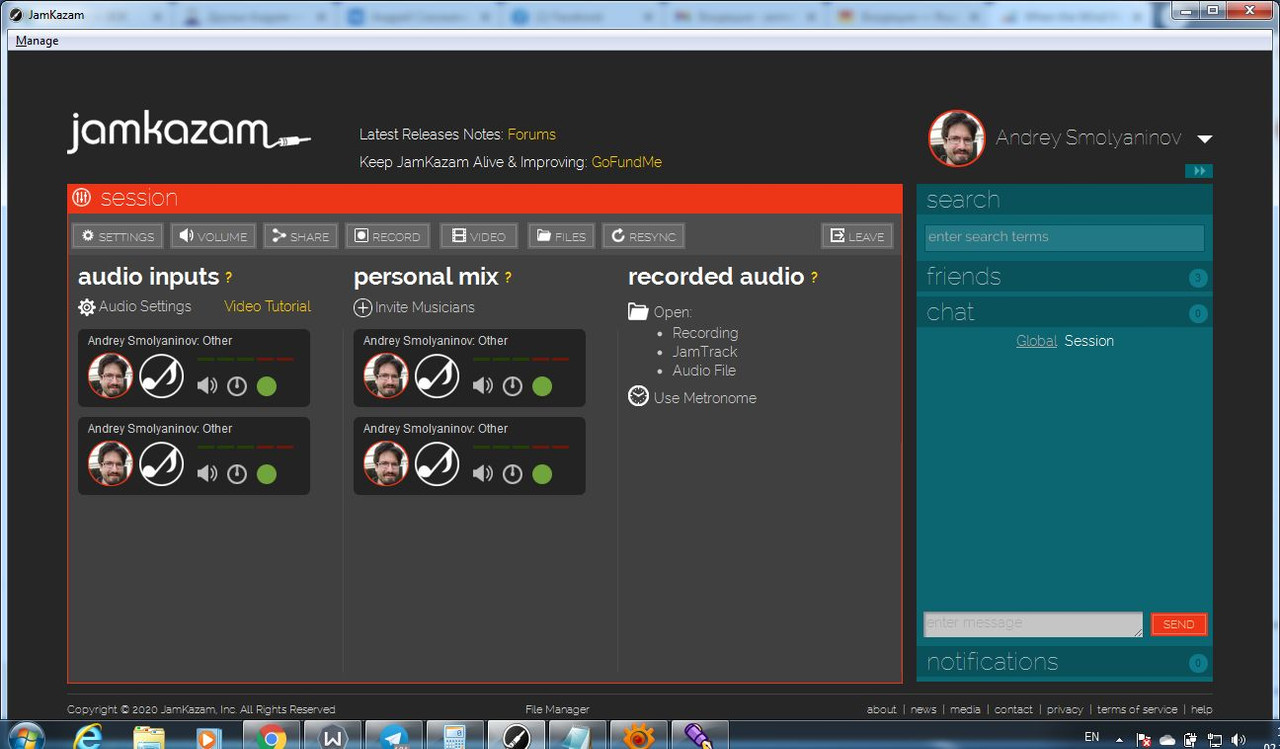Open an Audio File from recorded audio list
This screenshot has width=1280, height=749.
[x=704, y=370]
